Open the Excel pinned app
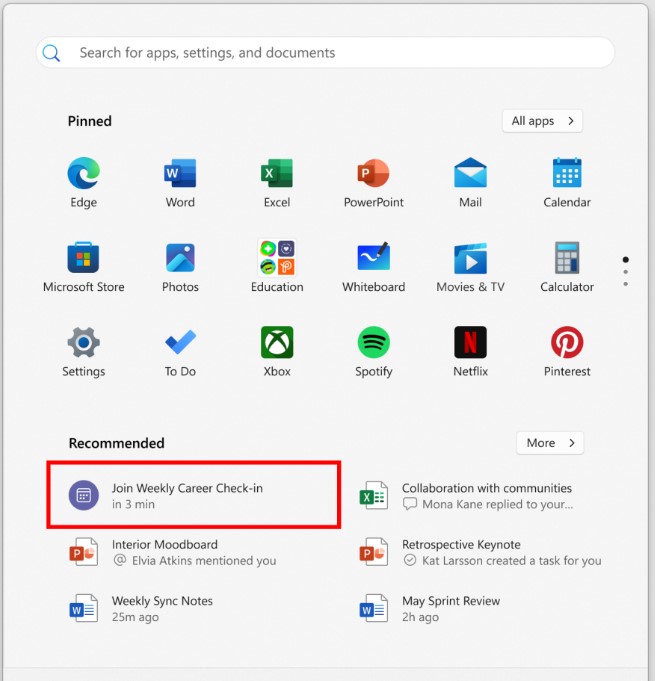This screenshot has height=681, width=655. coord(277,173)
